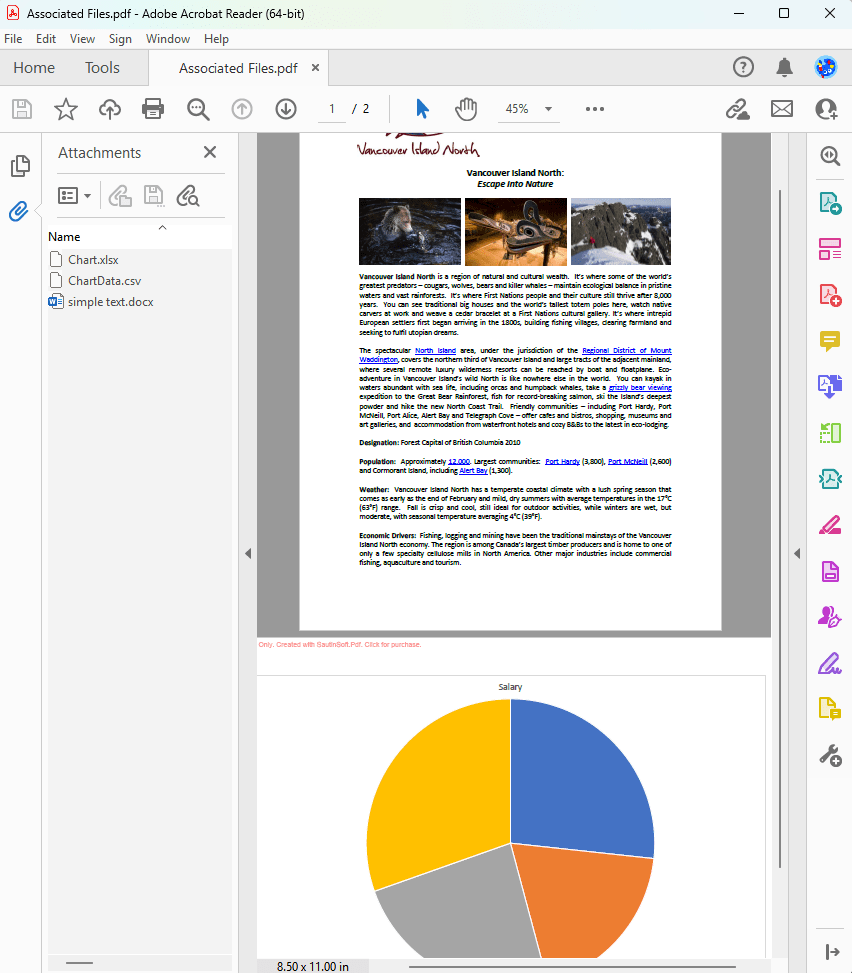This screenshot has width=852, height=973.
Task: Click the search attachments icon
Action: tap(187, 196)
